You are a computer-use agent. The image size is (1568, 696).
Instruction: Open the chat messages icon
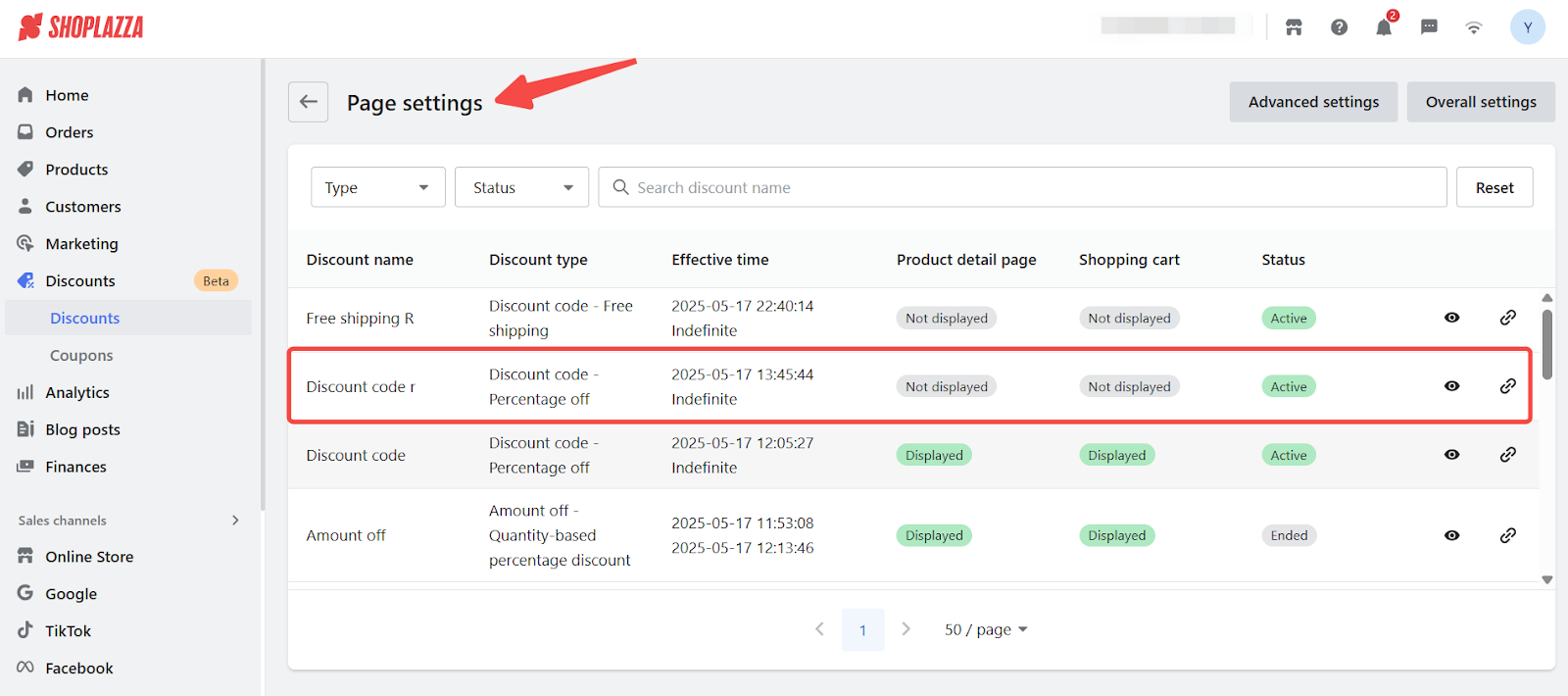pyautogui.click(x=1429, y=27)
